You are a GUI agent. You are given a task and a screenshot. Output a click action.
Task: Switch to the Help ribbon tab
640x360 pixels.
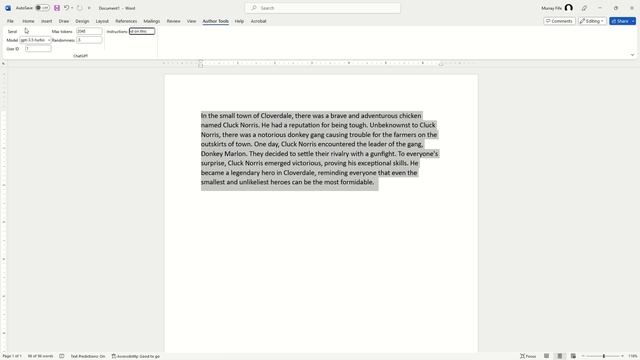click(239, 21)
